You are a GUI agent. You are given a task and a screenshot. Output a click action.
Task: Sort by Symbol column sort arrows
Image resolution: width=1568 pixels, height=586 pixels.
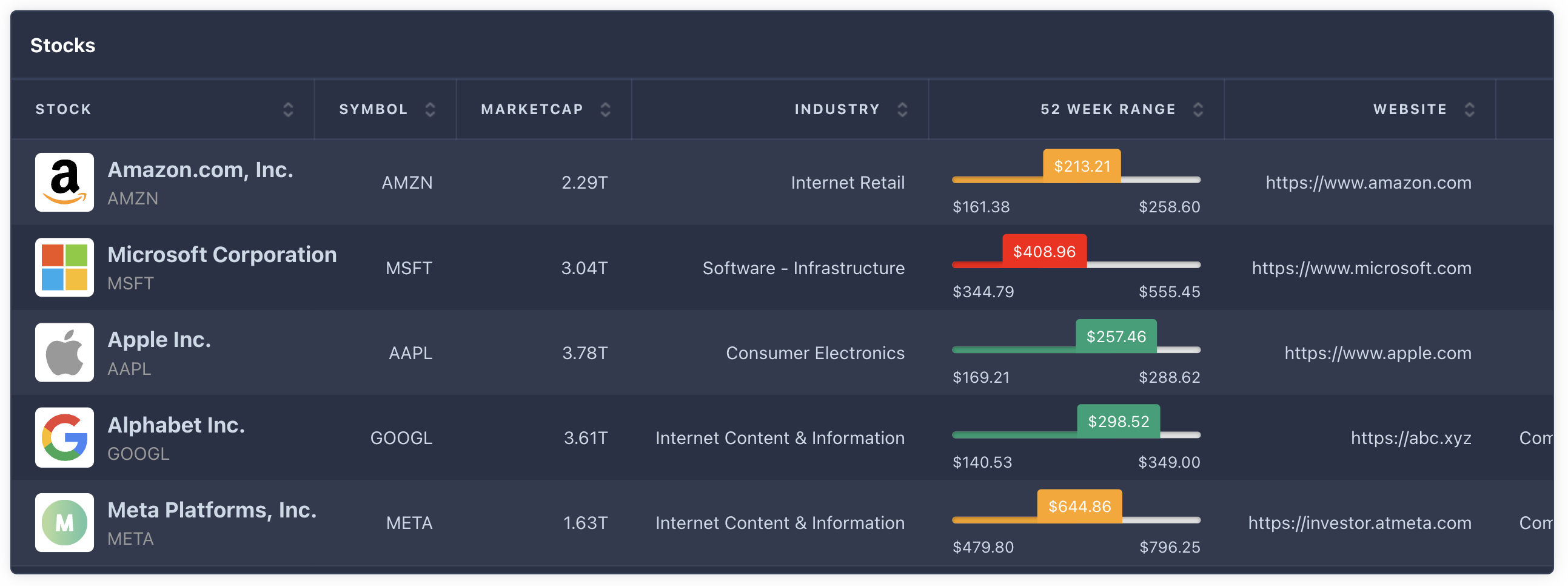[x=430, y=110]
